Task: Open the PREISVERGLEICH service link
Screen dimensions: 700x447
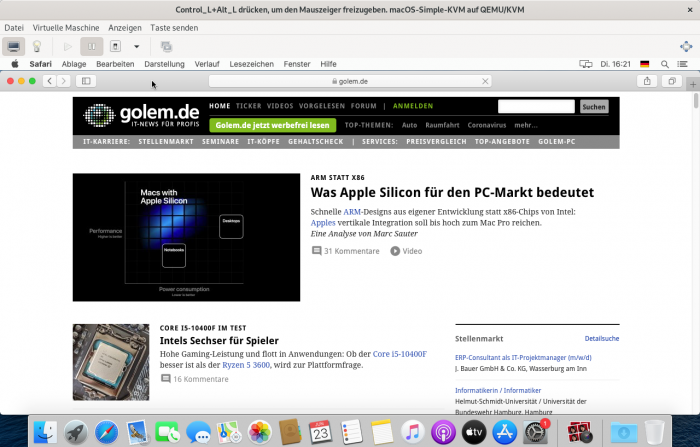Action: 436,142
